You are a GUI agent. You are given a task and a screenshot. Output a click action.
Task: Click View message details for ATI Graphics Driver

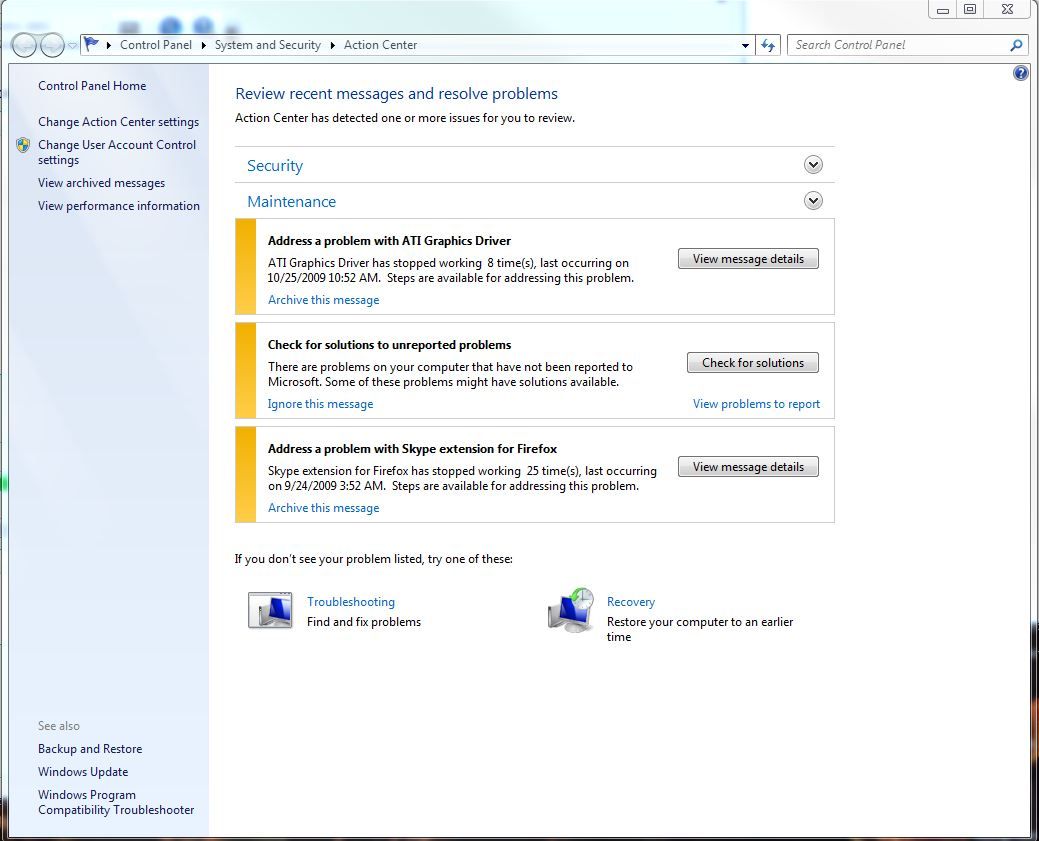pyautogui.click(x=748, y=258)
